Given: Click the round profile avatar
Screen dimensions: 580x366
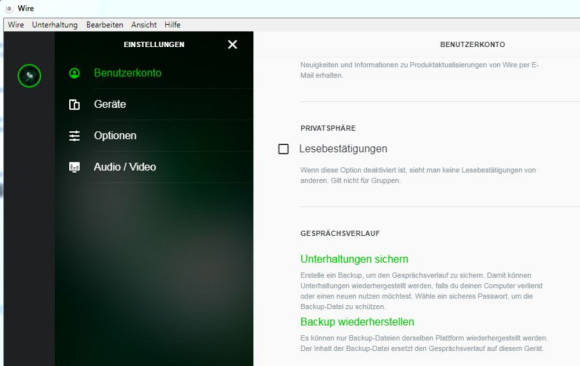Looking at the screenshot, I should pos(29,76).
